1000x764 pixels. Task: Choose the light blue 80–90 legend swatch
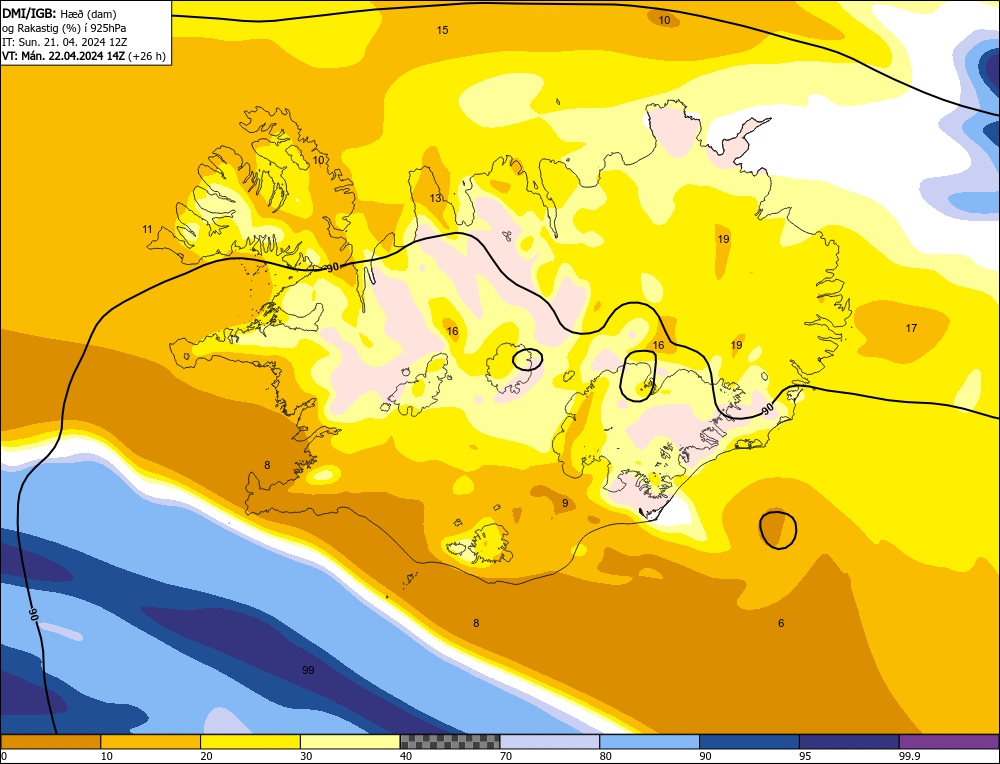649,741
